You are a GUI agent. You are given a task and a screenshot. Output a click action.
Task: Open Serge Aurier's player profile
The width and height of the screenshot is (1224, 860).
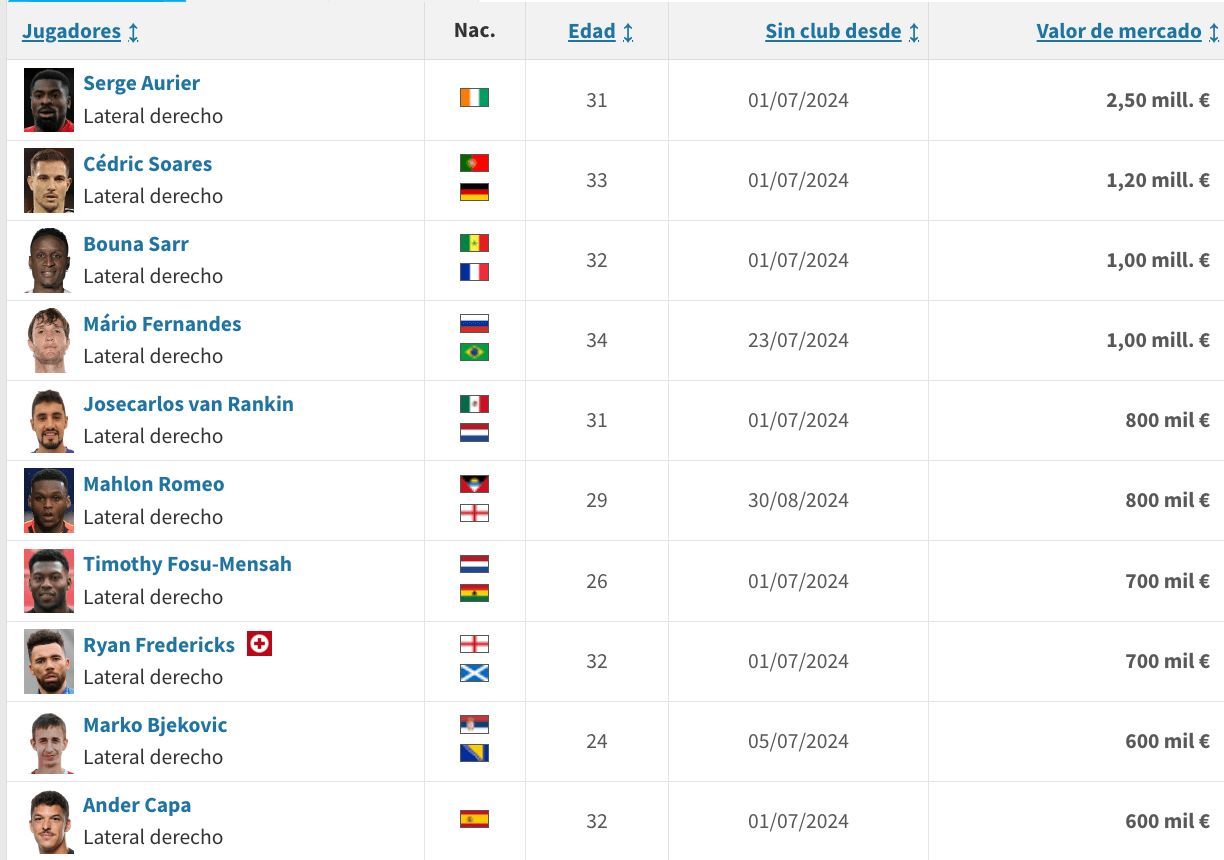pos(141,83)
